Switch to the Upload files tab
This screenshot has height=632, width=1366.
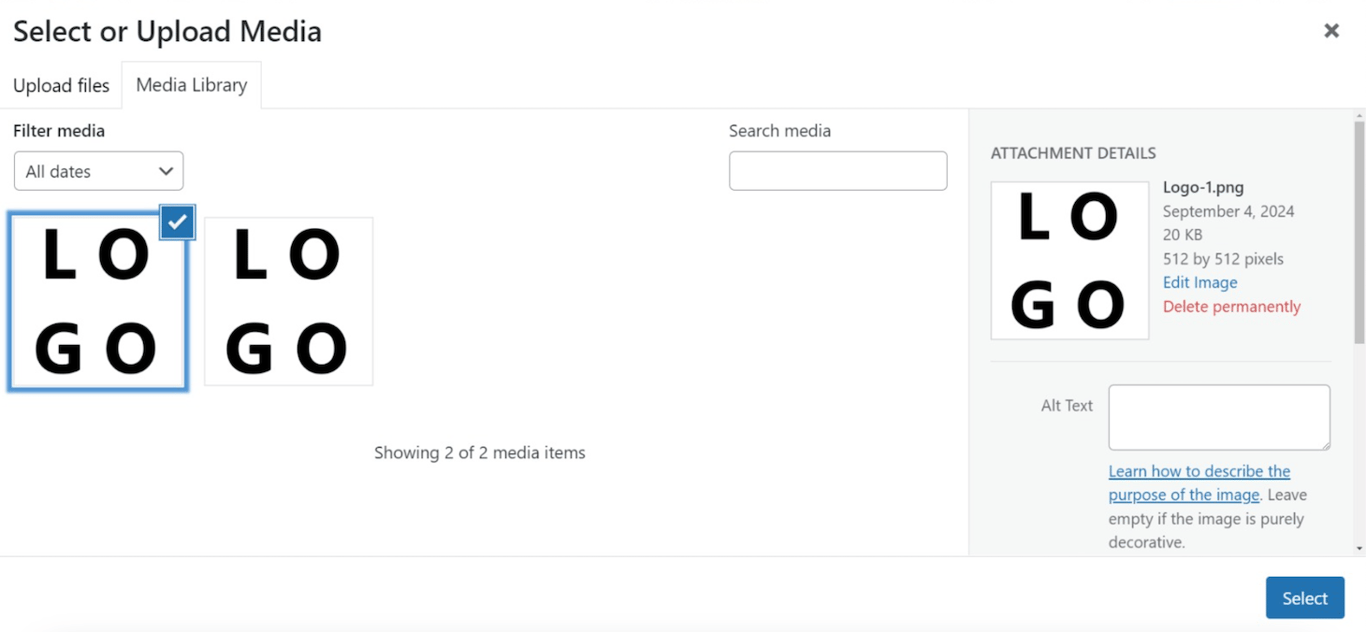click(x=61, y=85)
